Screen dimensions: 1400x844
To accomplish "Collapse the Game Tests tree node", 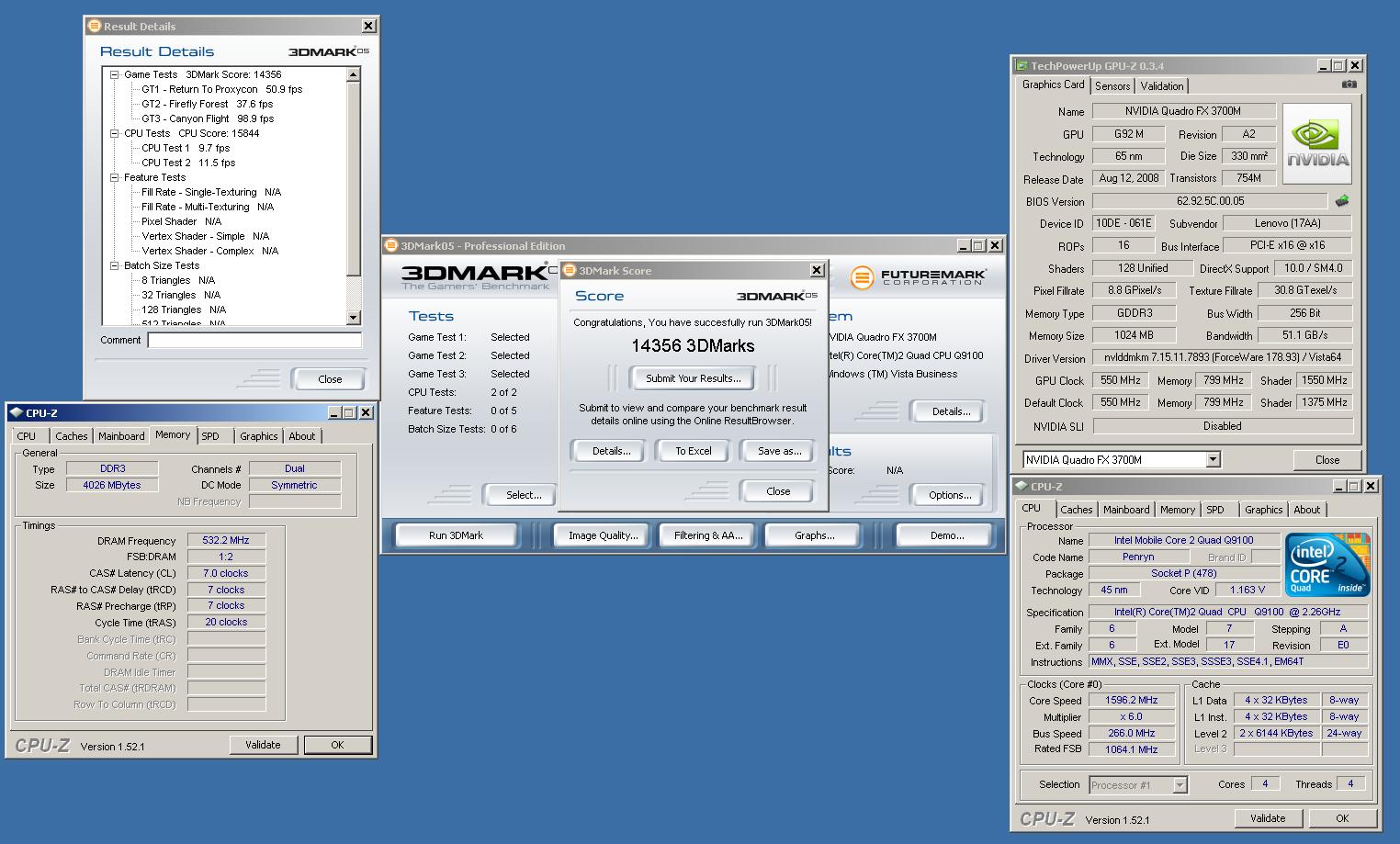I will pos(115,74).
